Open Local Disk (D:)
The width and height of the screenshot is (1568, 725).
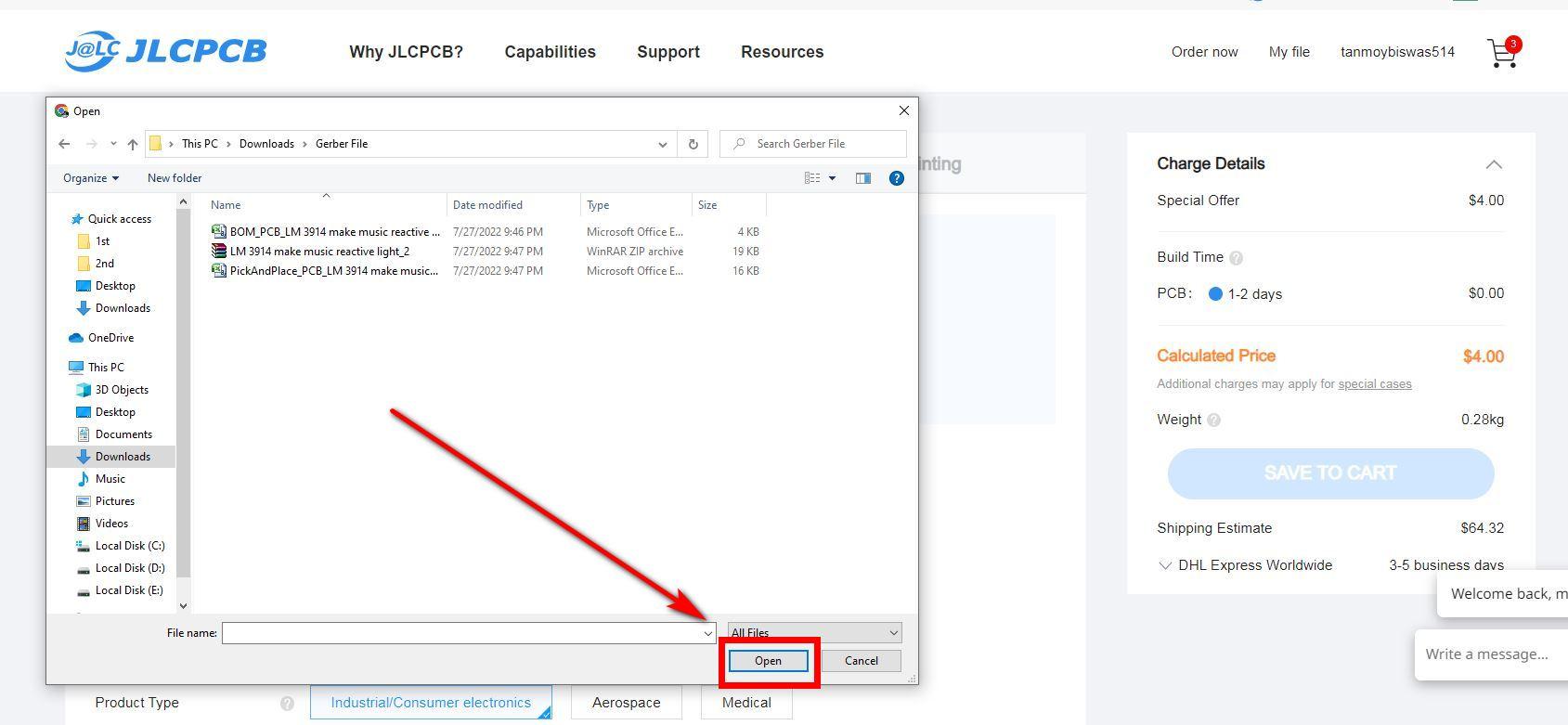[121, 568]
